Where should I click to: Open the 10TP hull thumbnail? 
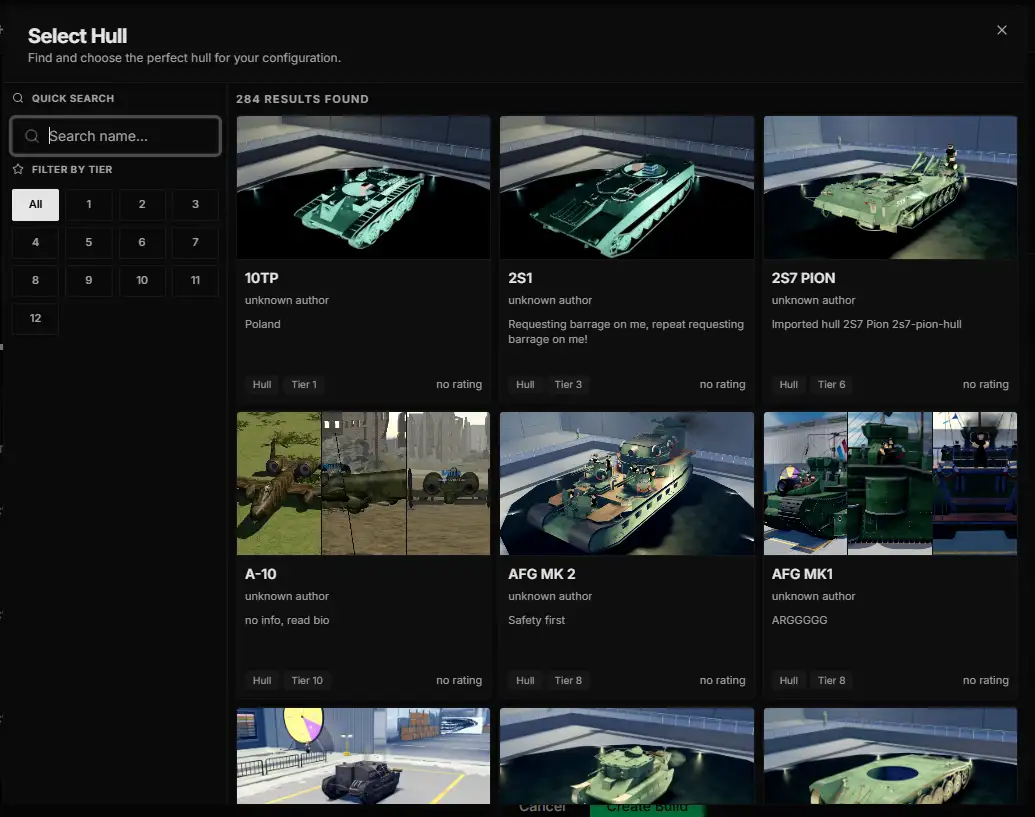[x=363, y=187]
